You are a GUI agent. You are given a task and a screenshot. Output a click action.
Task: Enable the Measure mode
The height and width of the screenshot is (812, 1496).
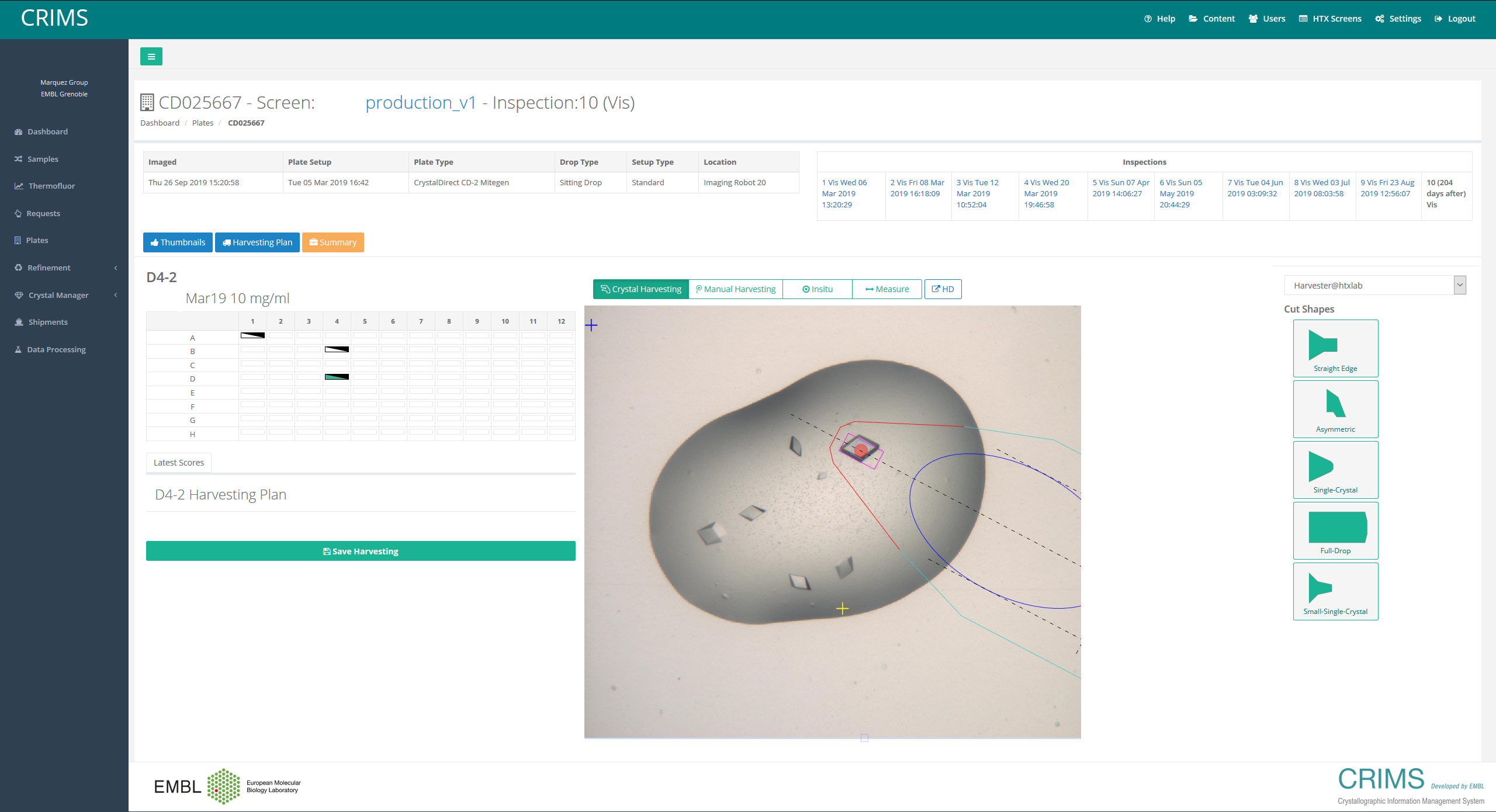[x=887, y=289]
